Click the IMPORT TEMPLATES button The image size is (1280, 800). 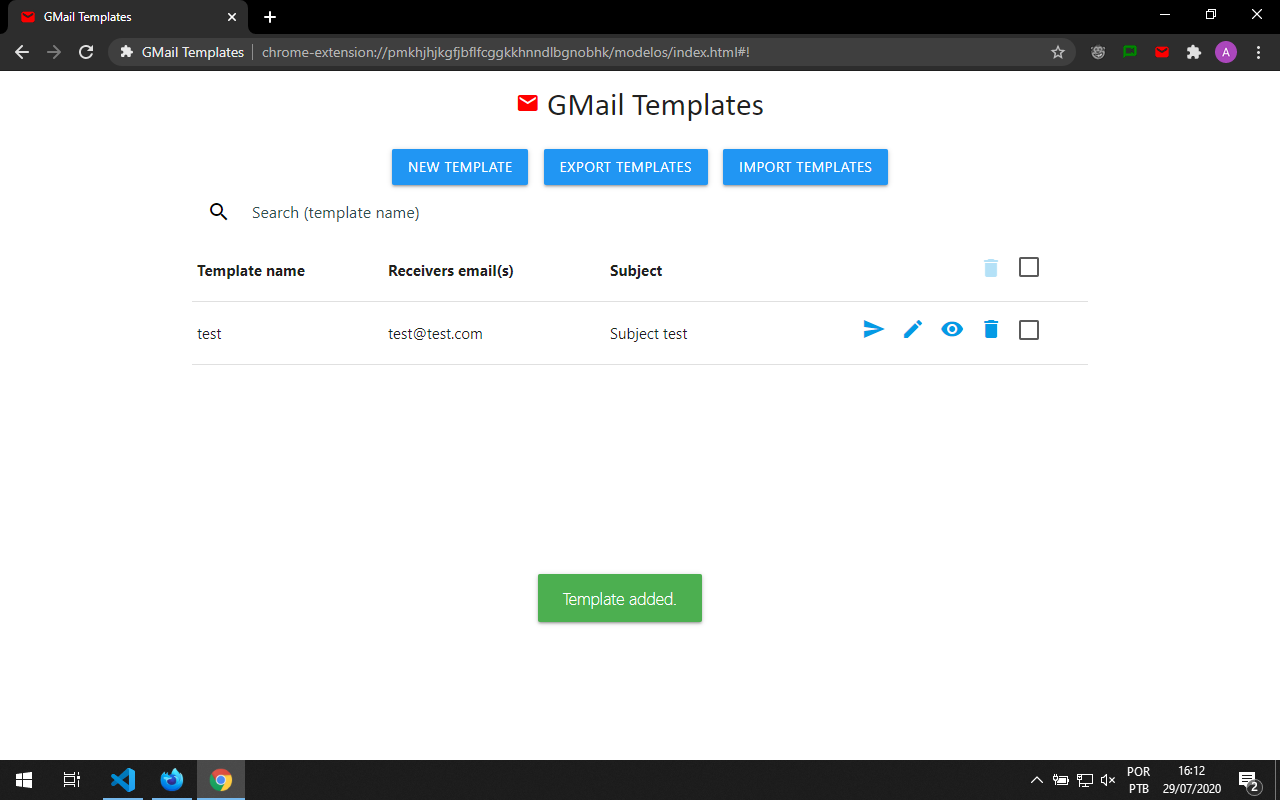(805, 167)
